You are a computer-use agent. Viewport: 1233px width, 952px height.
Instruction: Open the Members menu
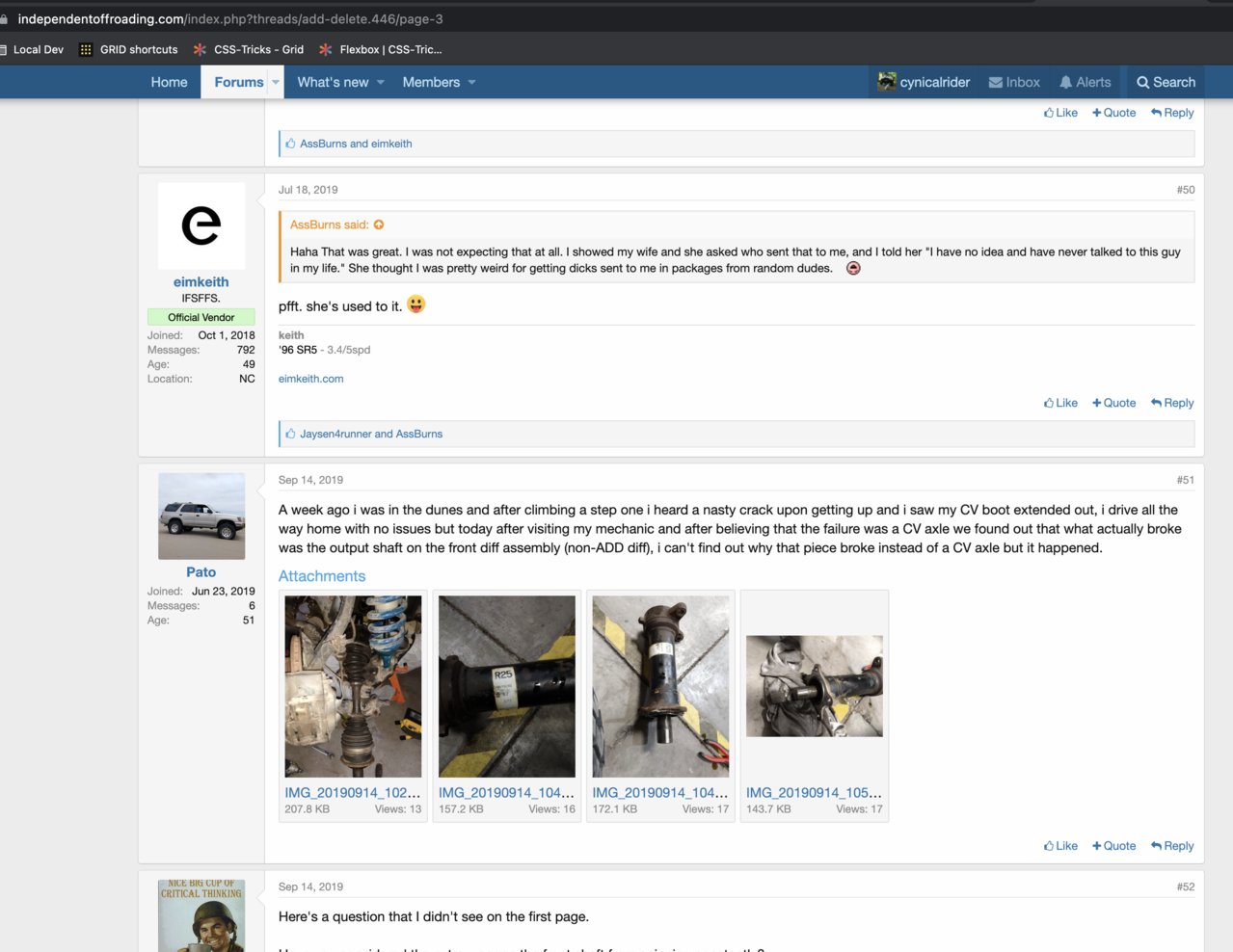point(431,82)
